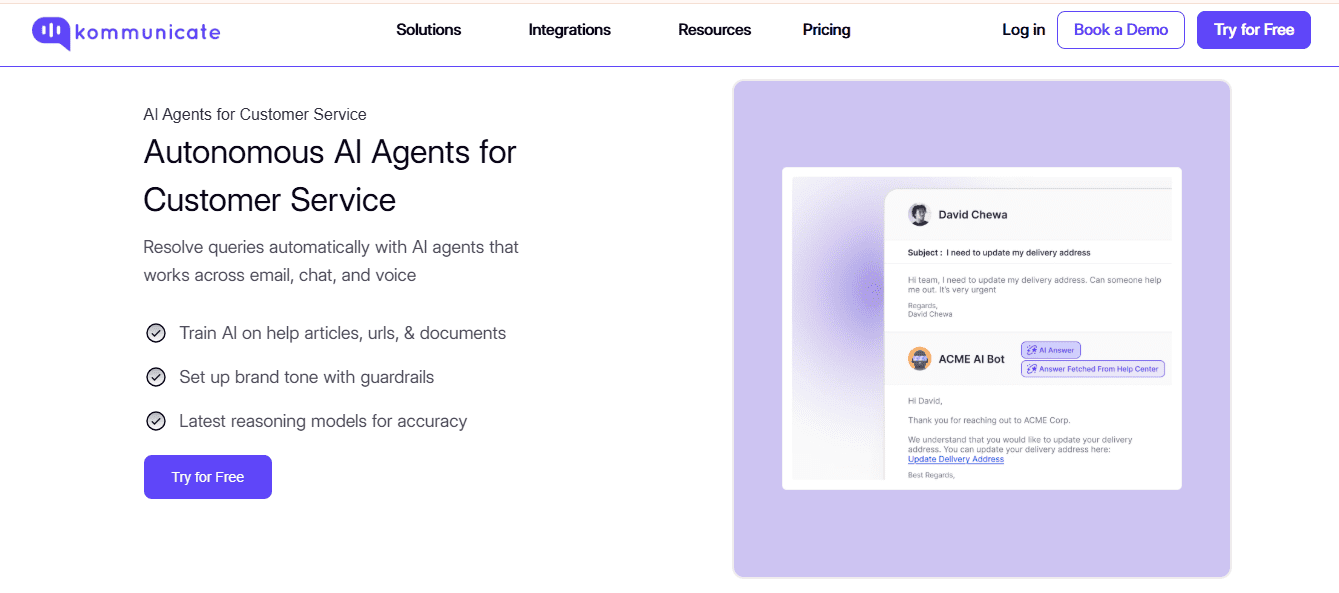
Task: Click the Log in link
Action: click(x=1024, y=30)
